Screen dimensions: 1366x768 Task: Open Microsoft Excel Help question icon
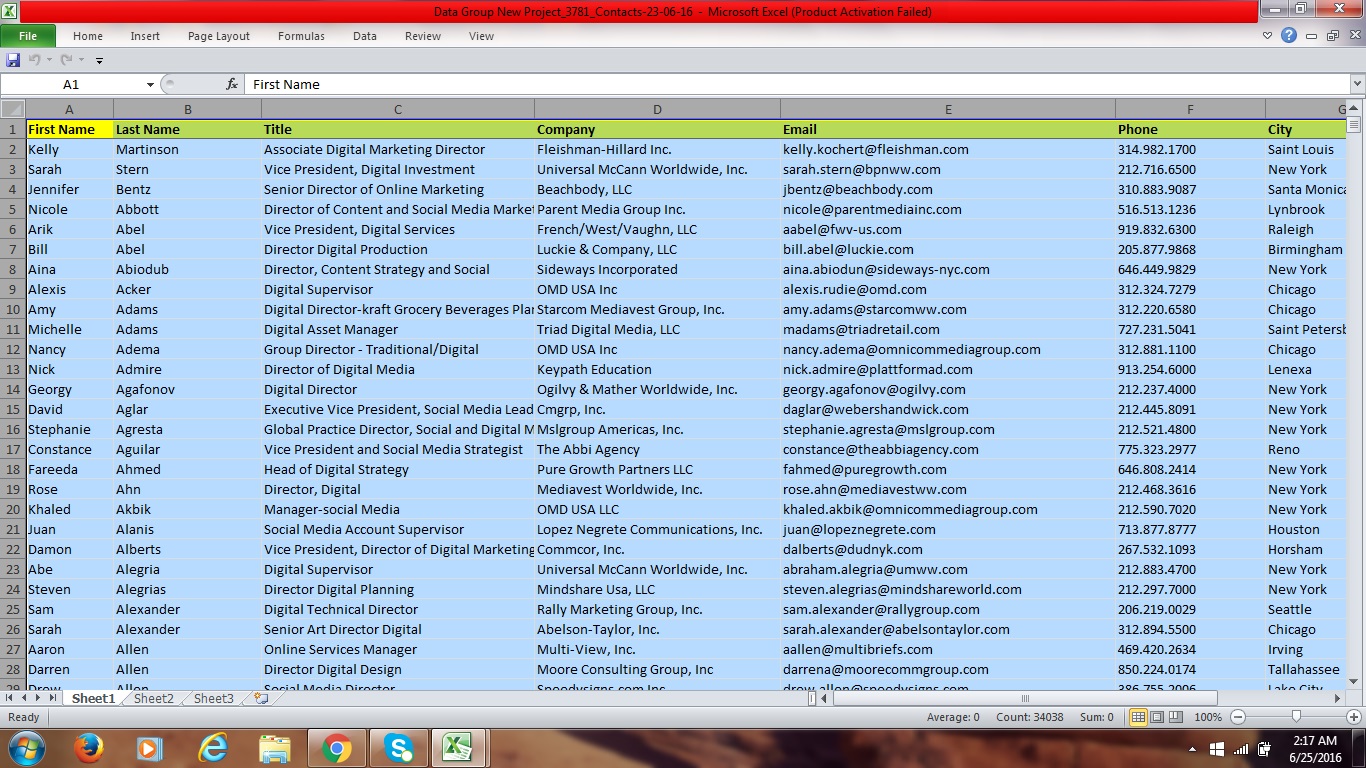click(1289, 36)
